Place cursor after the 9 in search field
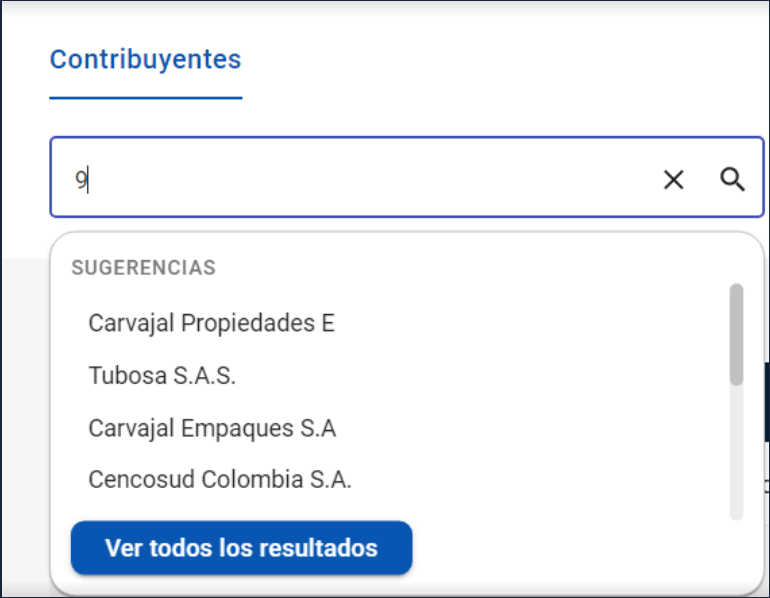 (88, 180)
